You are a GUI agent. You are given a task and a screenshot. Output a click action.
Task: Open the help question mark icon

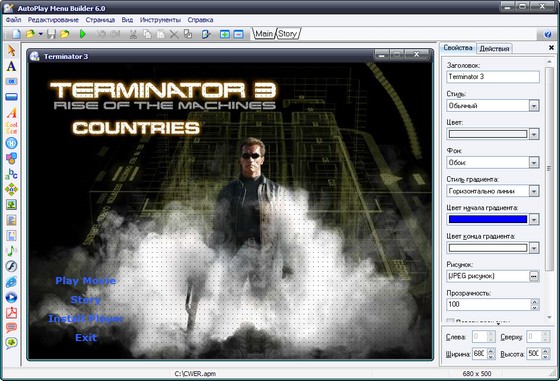548,34
